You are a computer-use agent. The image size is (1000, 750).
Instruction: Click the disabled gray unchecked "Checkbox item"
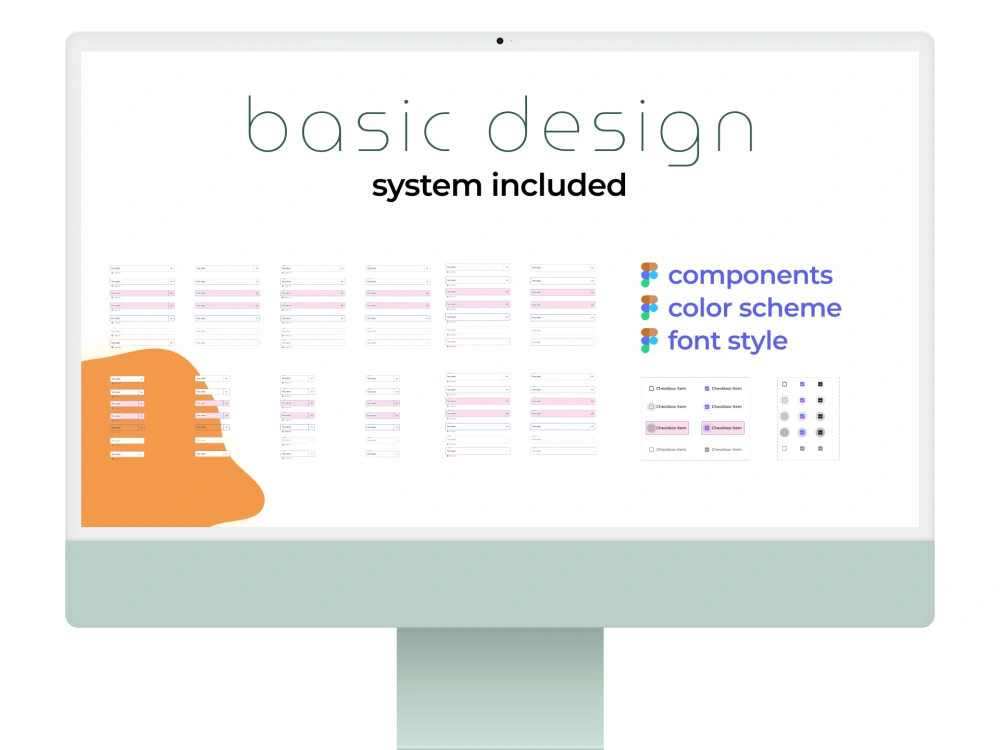tap(651, 450)
